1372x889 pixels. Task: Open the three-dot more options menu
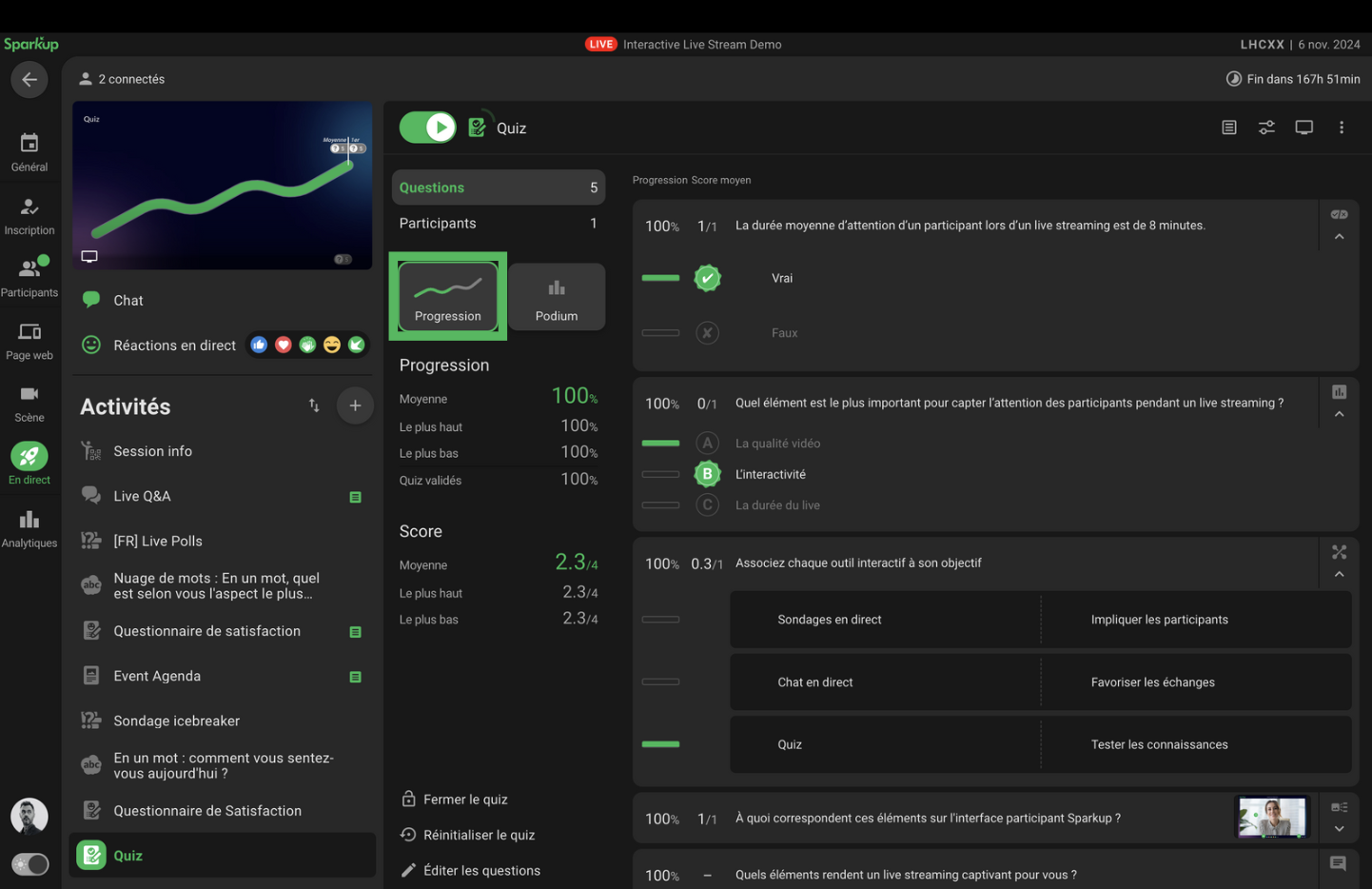[1342, 128]
